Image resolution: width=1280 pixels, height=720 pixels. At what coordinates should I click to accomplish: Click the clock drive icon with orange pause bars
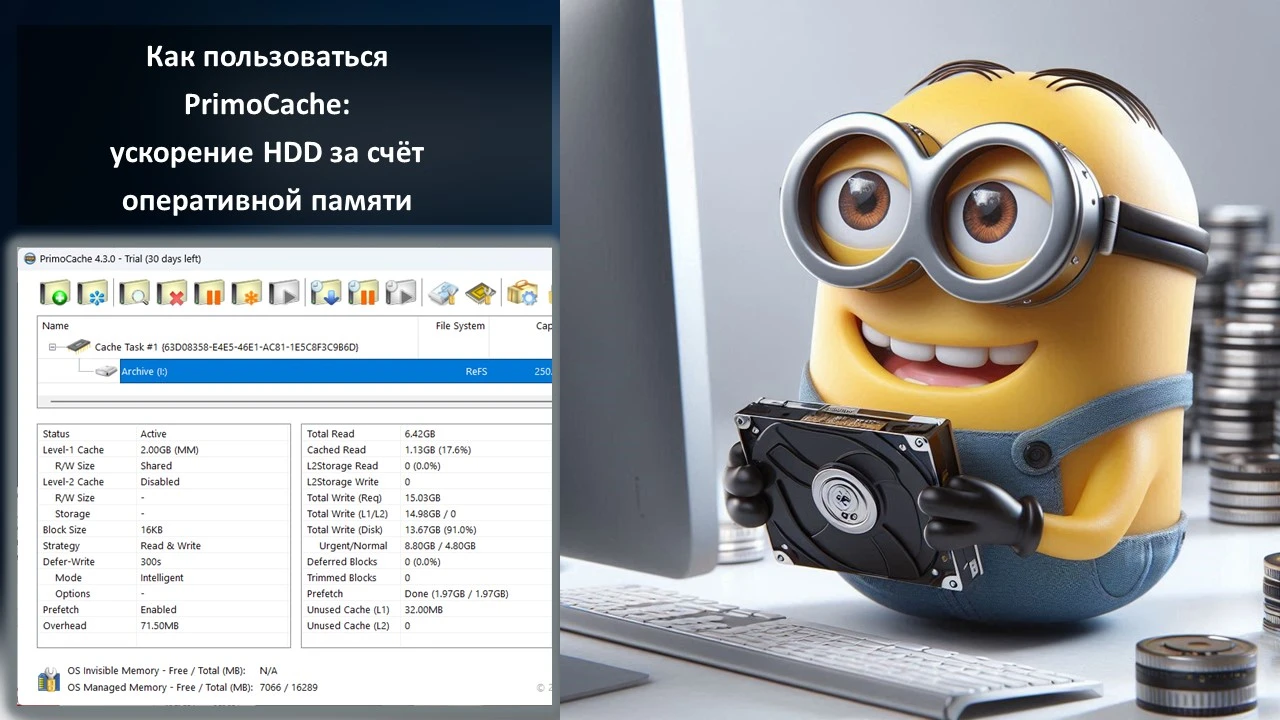click(363, 292)
